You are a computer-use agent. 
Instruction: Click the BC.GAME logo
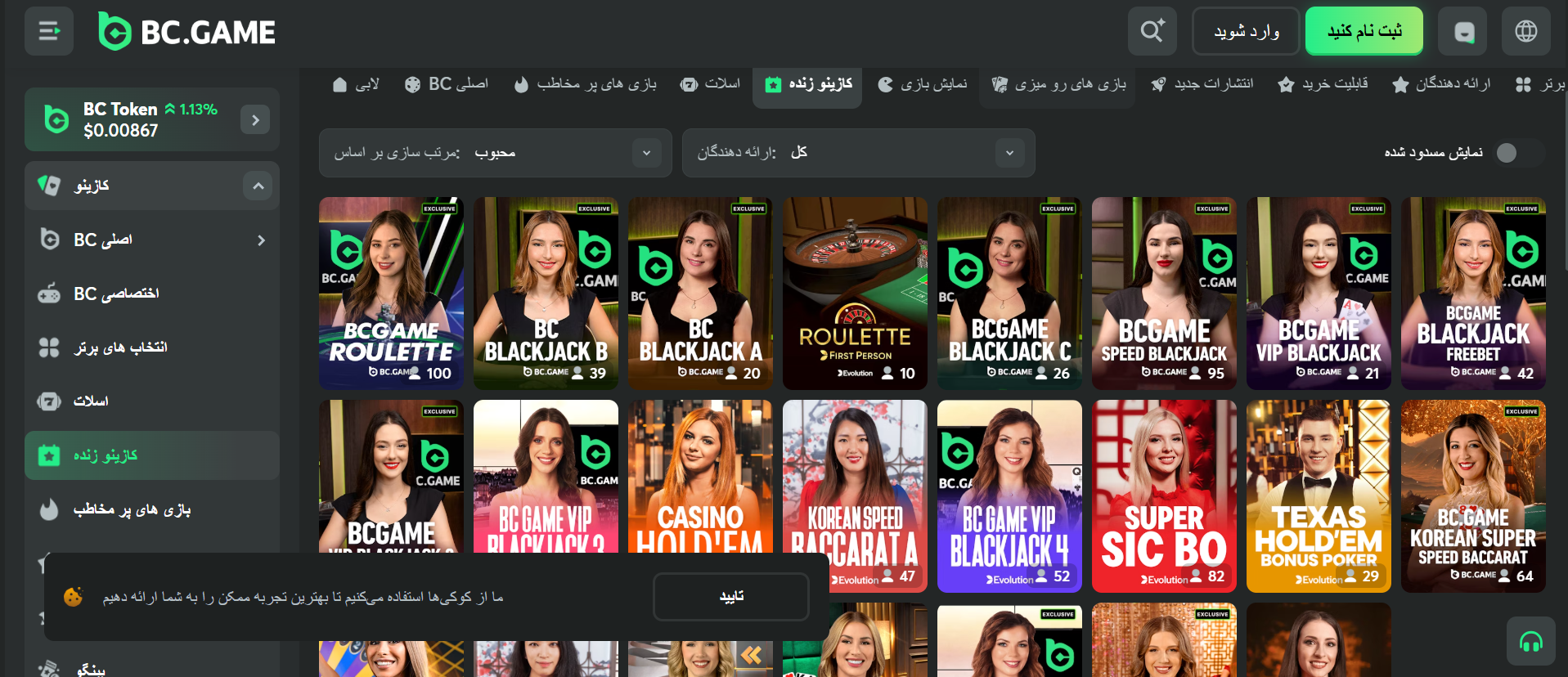tap(186, 31)
